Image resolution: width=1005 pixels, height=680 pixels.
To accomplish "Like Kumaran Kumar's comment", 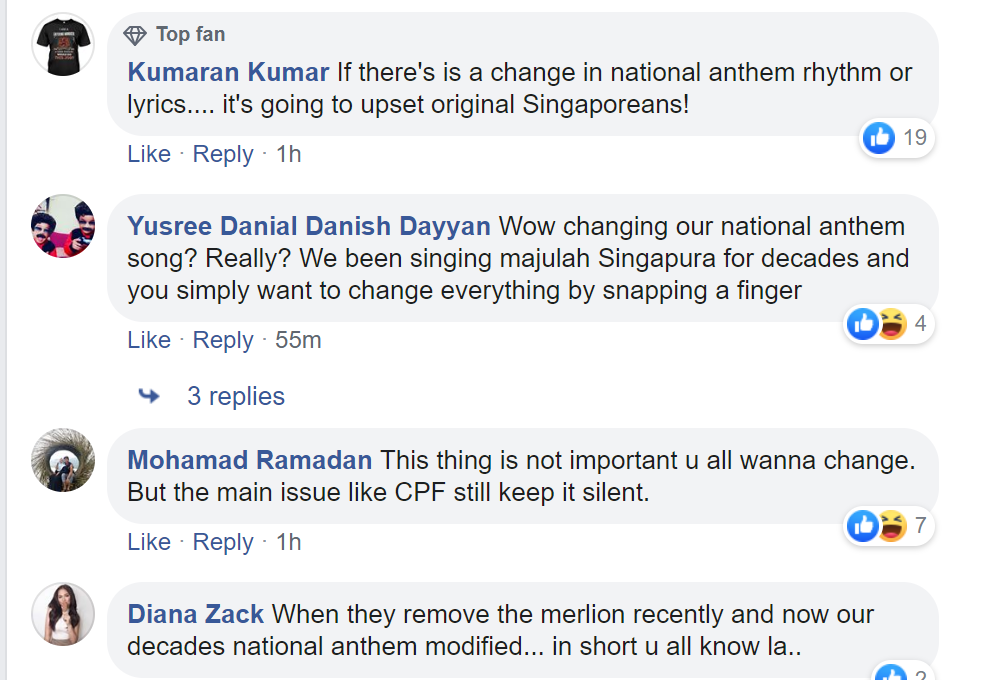I will point(149,154).
